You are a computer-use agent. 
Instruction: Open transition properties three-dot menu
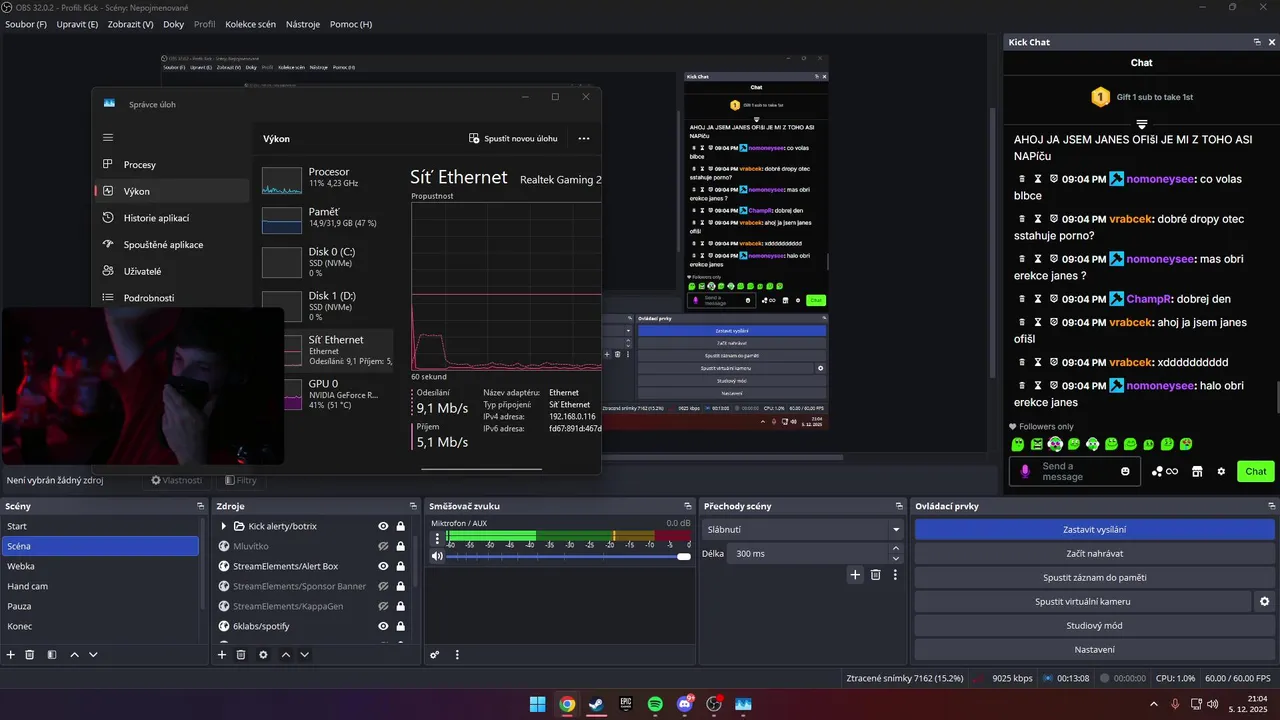tap(895, 574)
